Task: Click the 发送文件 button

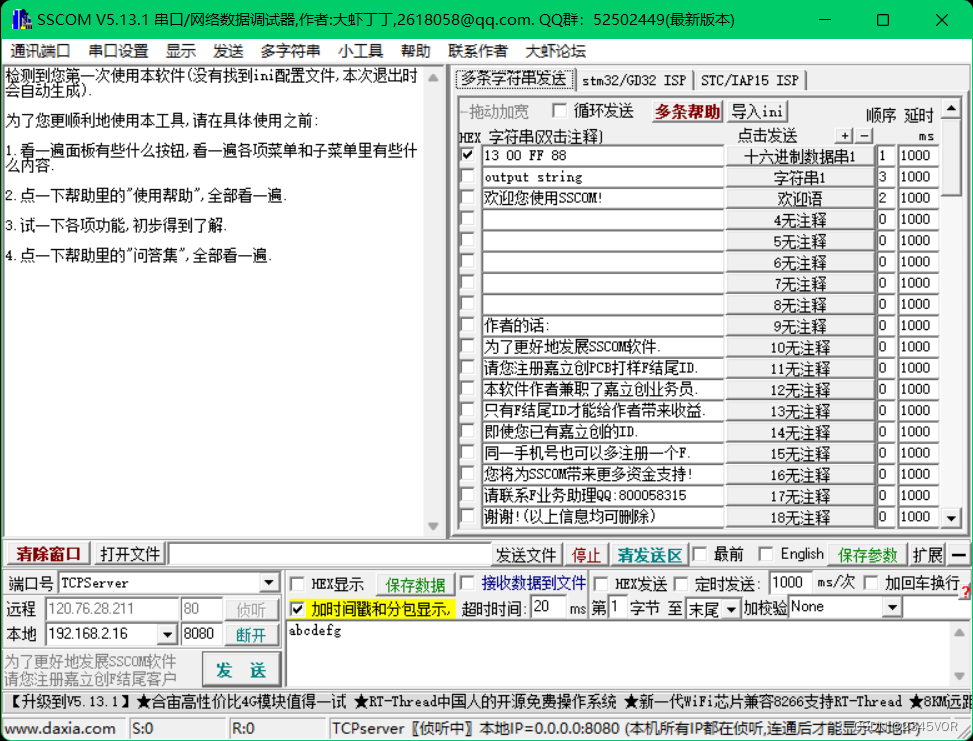Action: (x=526, y=555)
